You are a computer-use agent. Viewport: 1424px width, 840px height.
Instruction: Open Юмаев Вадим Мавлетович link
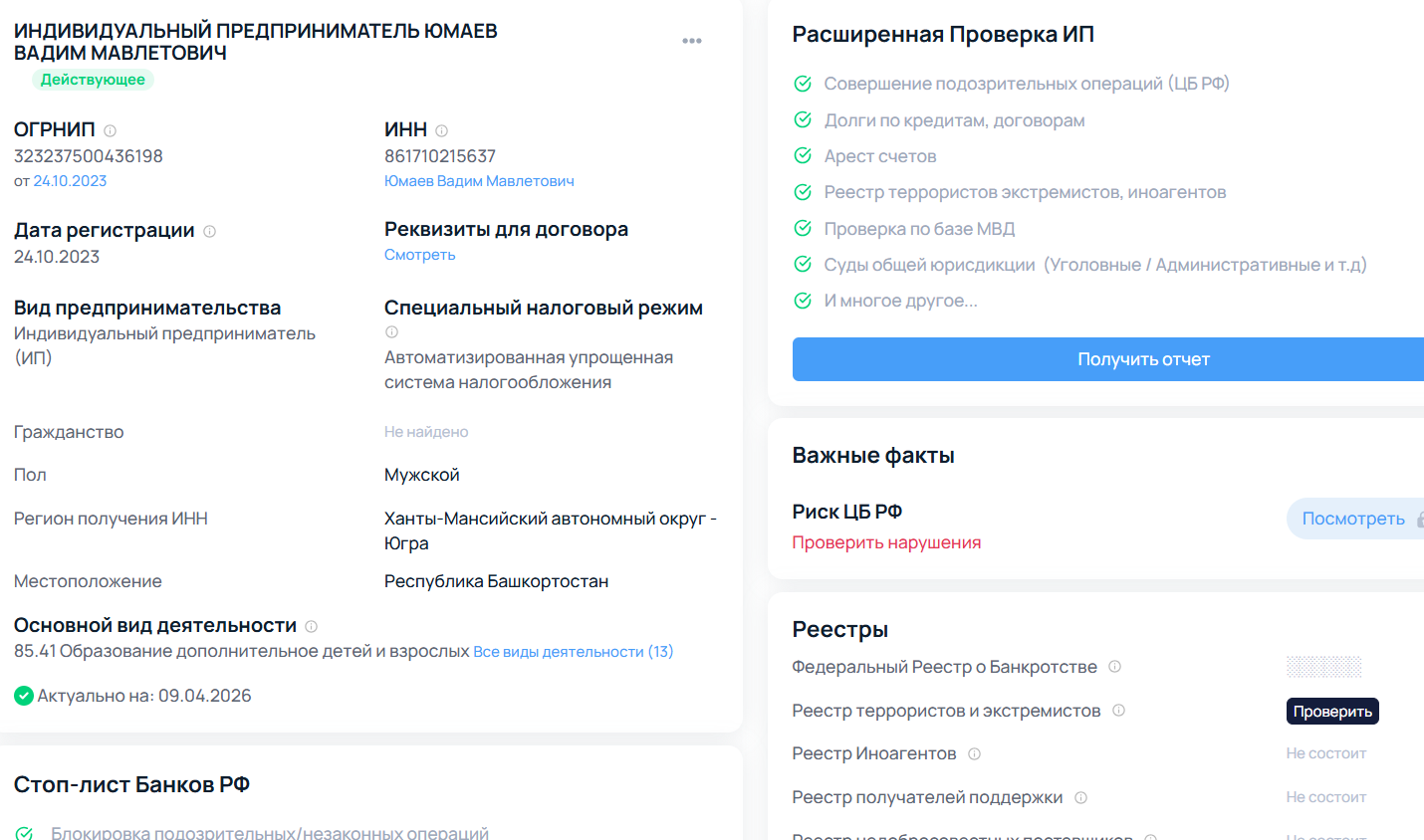(479, 181)
